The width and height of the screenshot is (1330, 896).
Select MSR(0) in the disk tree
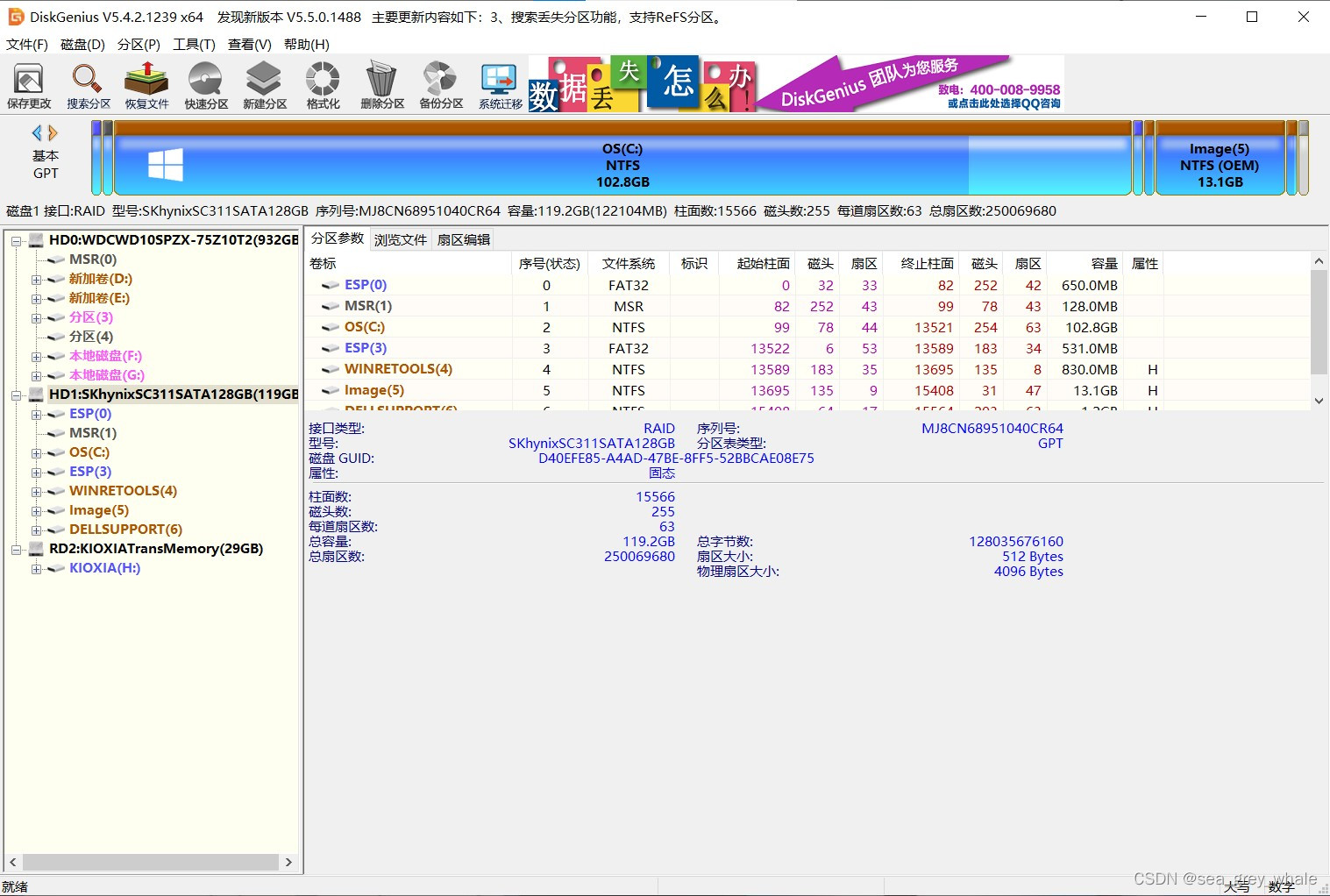click(93, 260)
